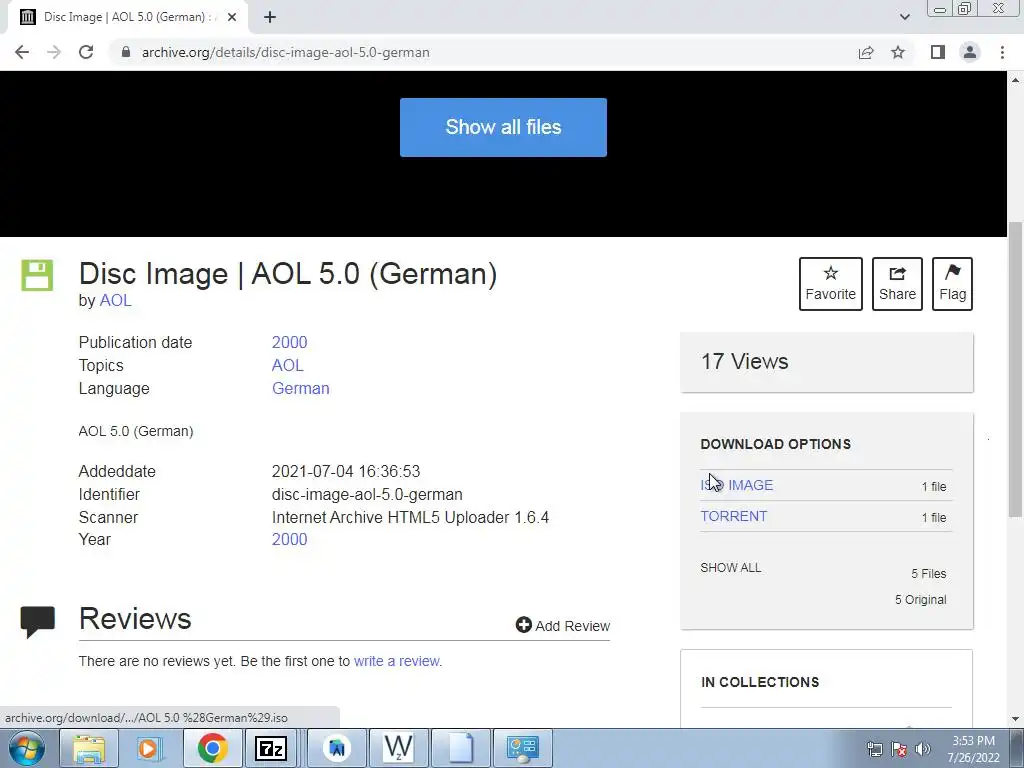The height and width of the screenshot is (768, 1024).
Task: Open the publication date 2000 link
Action: click(x=289, y=342)
